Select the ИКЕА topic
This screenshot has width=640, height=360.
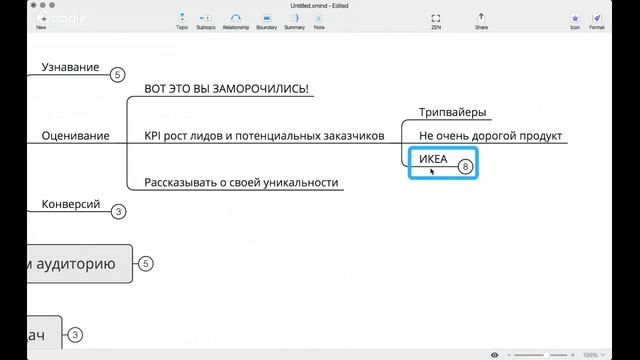(x=433, y=159)
